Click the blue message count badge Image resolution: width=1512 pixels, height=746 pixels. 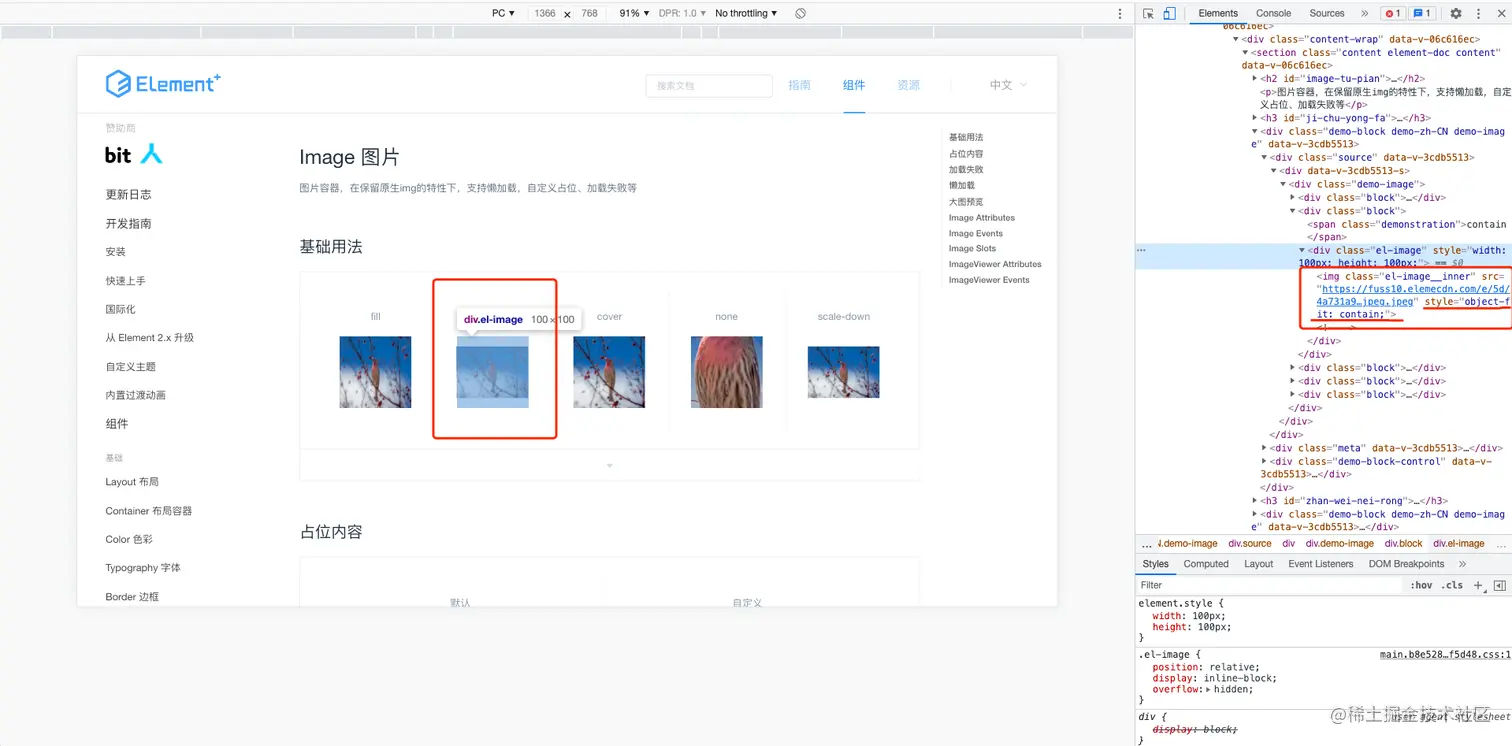coord(1422,13)
